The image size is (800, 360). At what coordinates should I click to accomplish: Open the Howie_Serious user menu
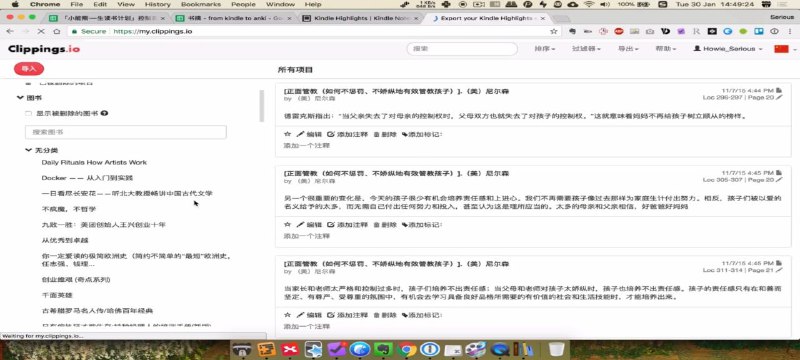coord(728,49)
